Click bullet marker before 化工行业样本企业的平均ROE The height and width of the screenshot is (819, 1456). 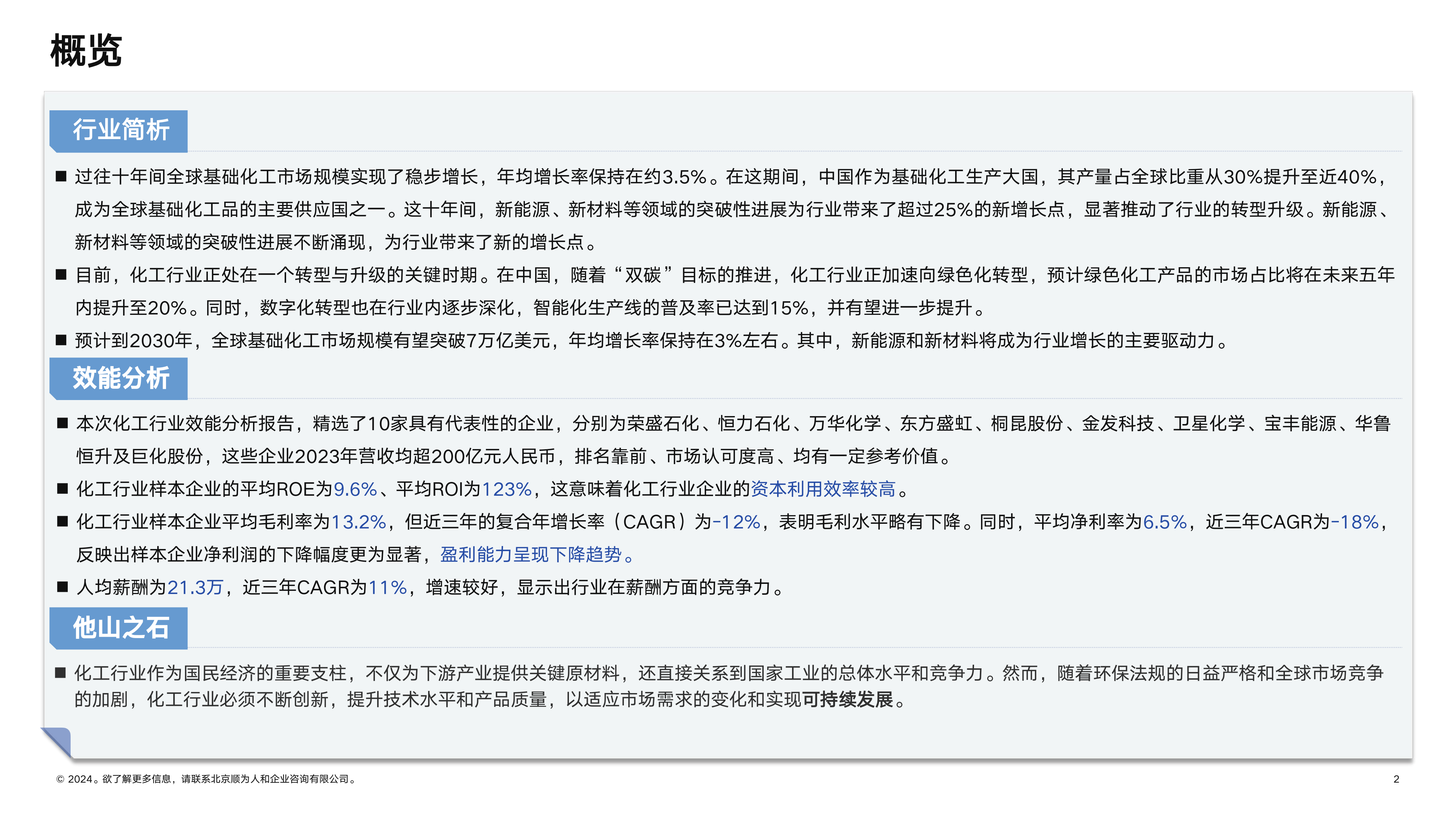pyautogui.click(x=62, y=489)
